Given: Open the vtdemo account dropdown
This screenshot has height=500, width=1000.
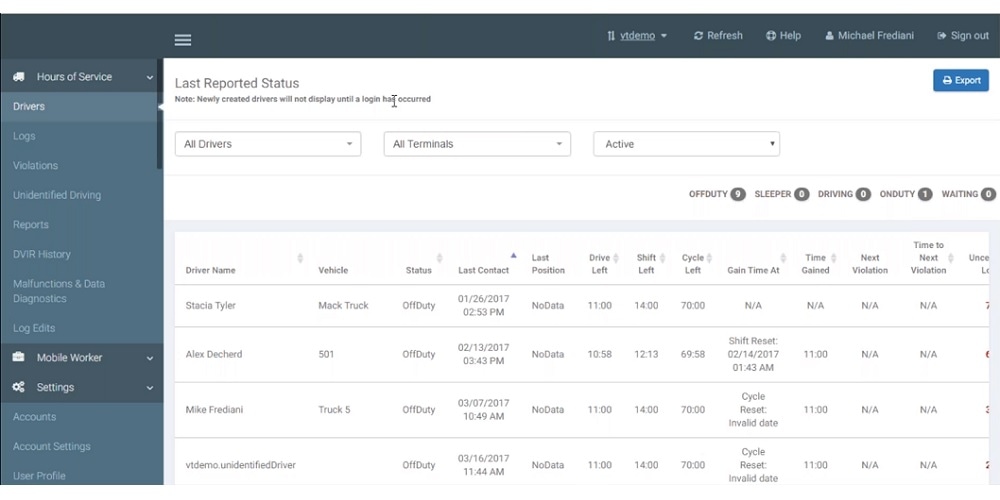Looking at the screenshot, I should (x=638, y=36).
